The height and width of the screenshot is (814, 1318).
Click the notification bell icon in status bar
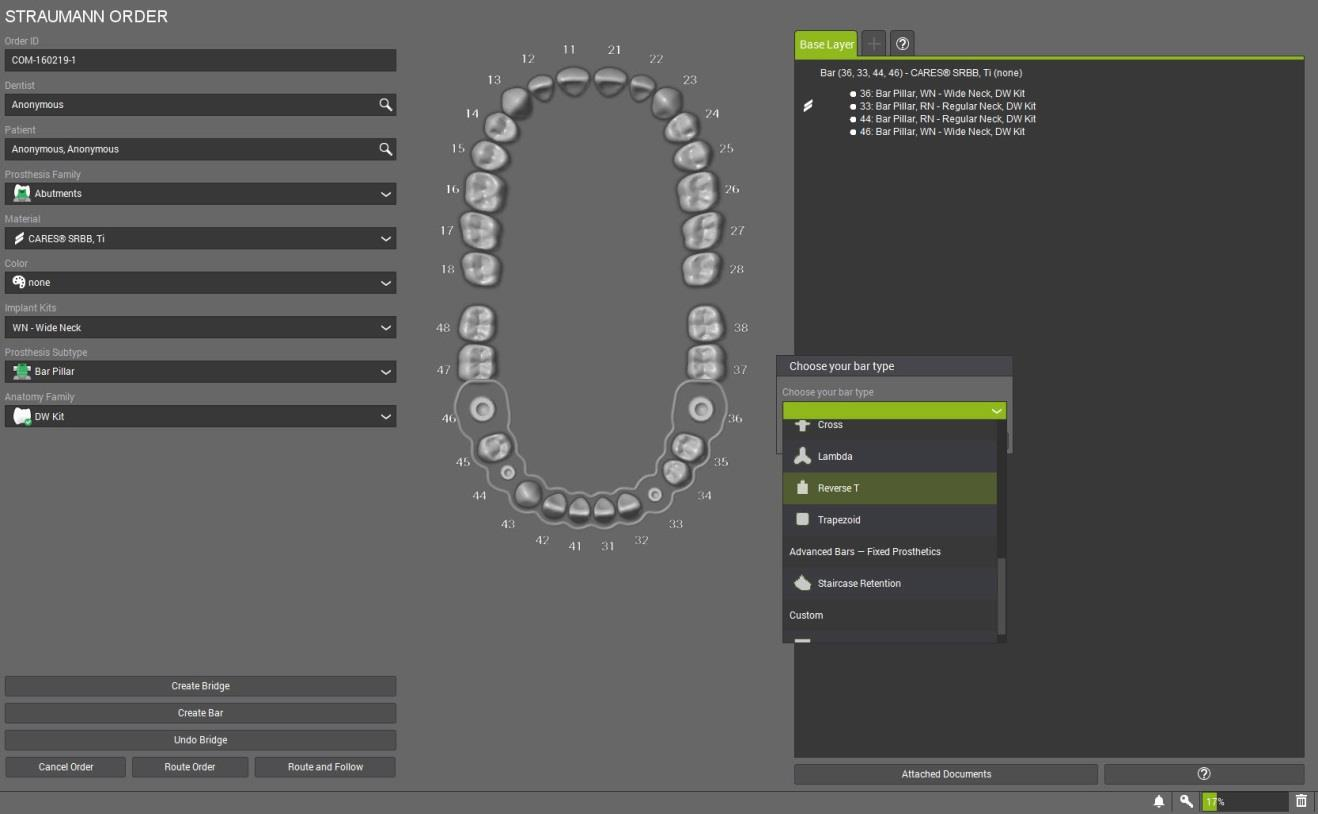pyautogui.click(x=1159, y=801)
